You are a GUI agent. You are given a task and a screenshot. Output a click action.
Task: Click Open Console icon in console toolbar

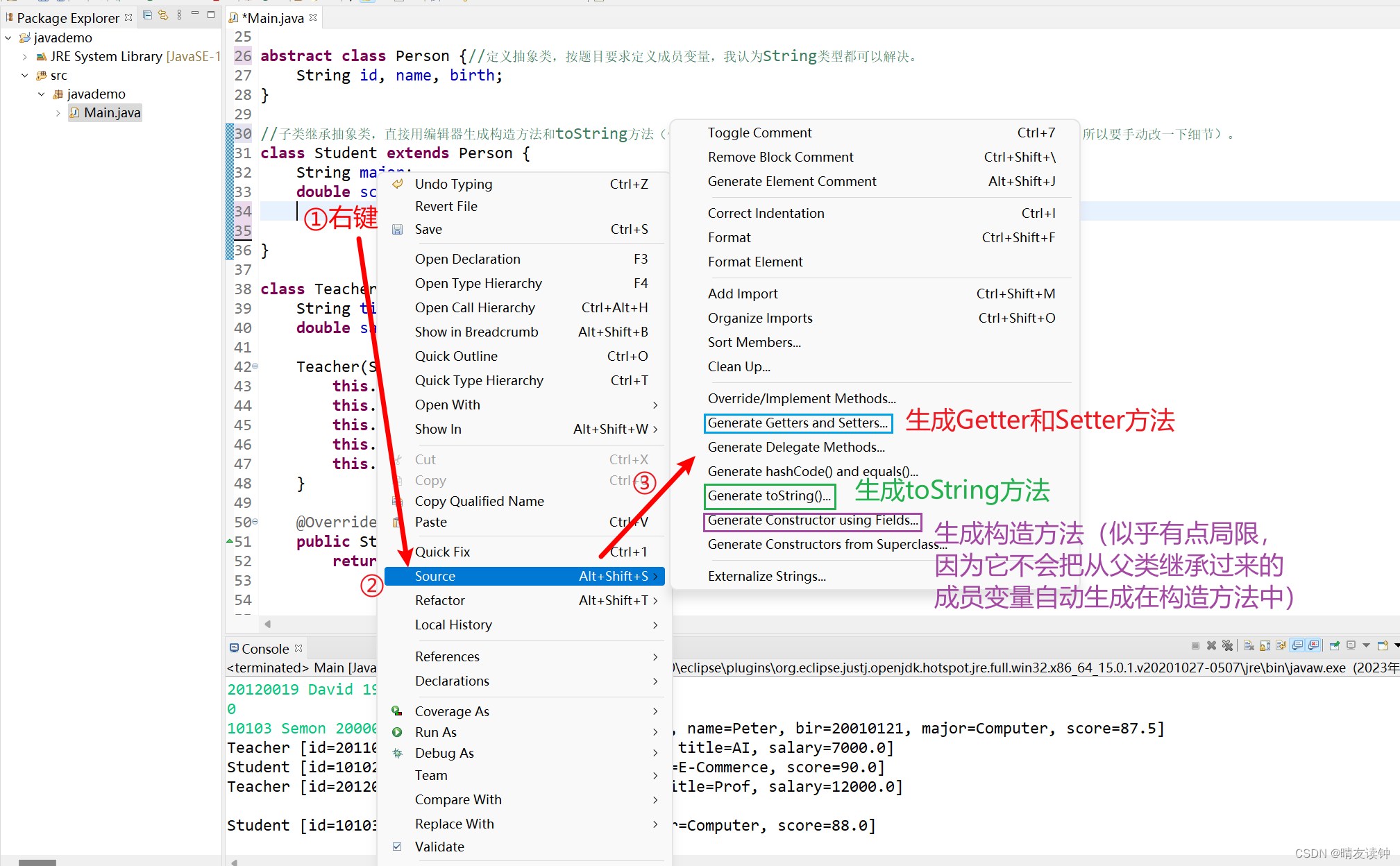click(1382, 645)
